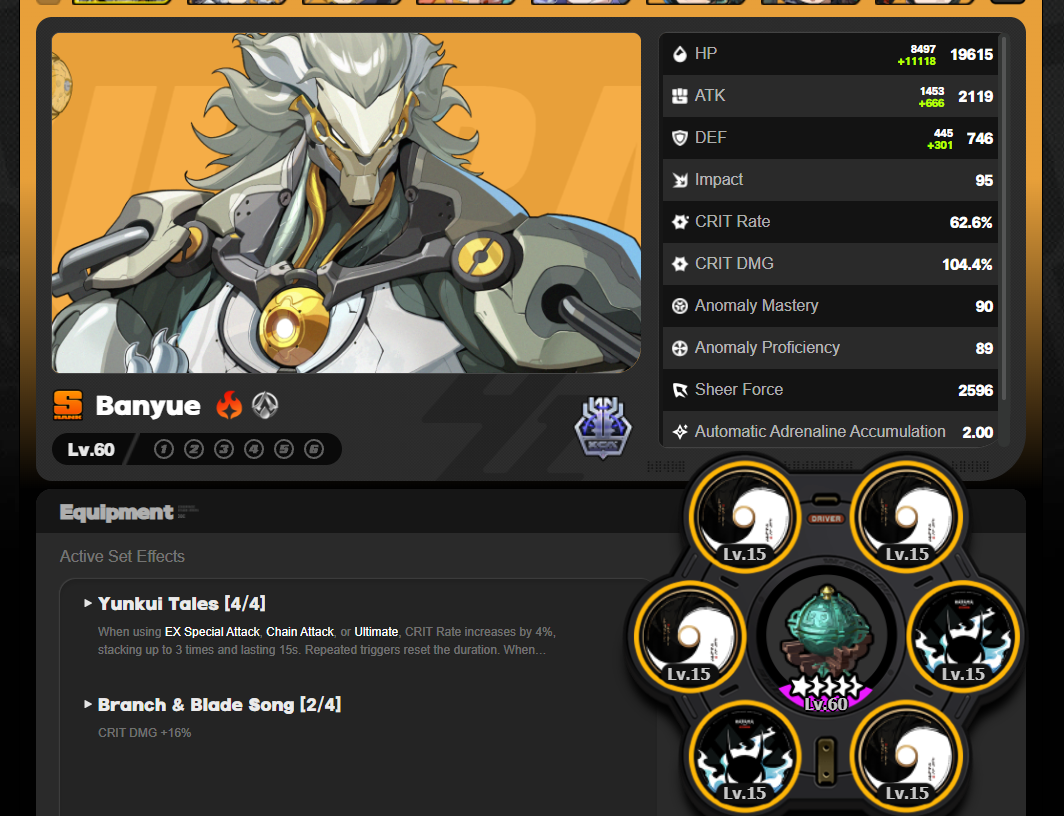Select the upper-right Yunkui Tales drive disc

pyautogui.click(x=907, y=516)
